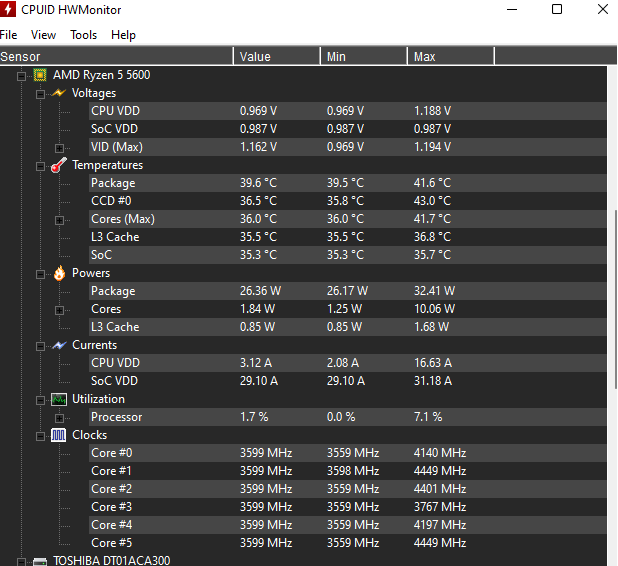Click the vertical scrollbar thumb
Screen dimensions: 618x566
click(615, 300)
